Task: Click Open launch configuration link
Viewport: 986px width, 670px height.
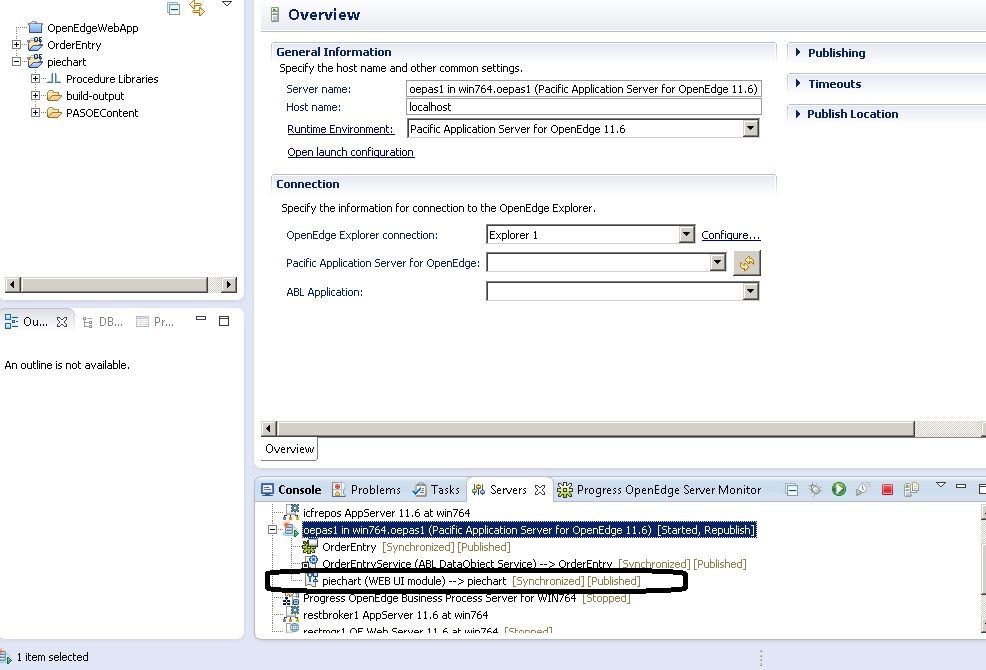Action: pyautogui.click(x=351, y=152)
